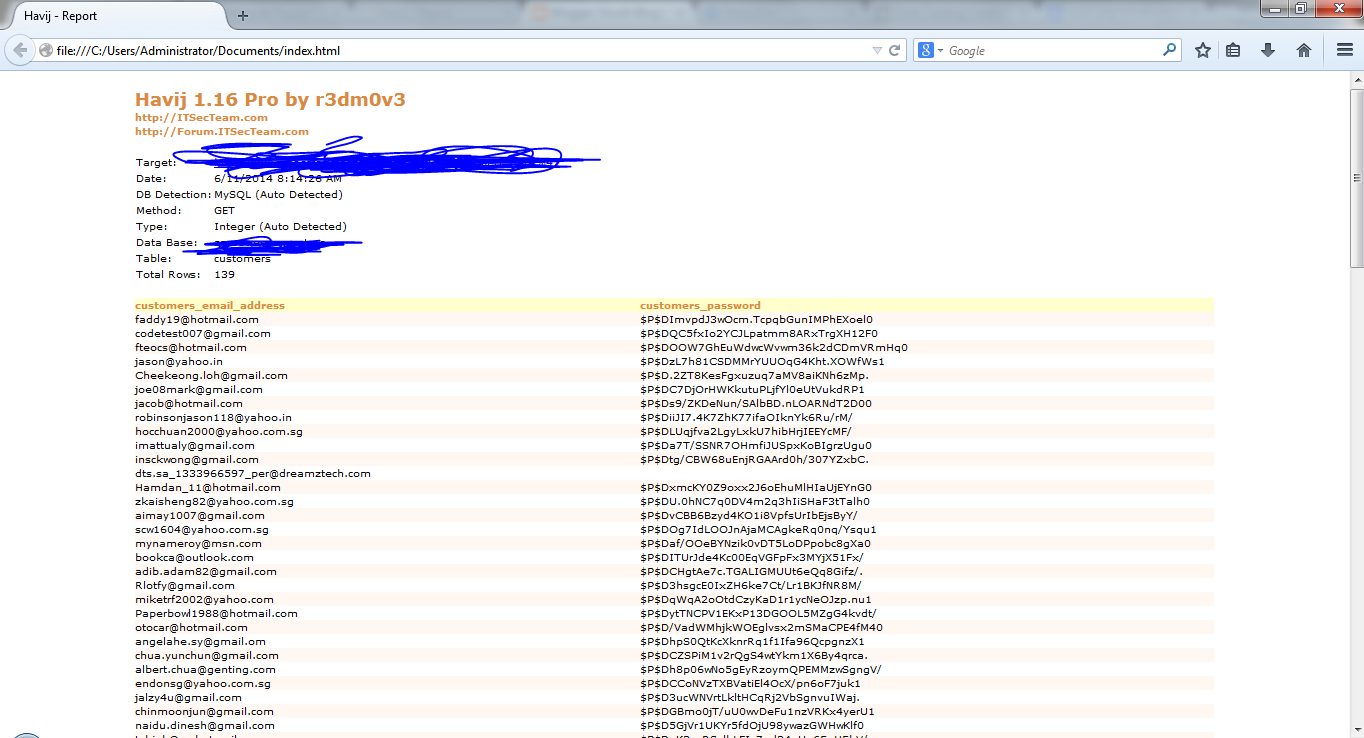The height and width of the screenshot is (738, 1364).
Task: Click the Method: label
Action: click(x=159, y=210)
